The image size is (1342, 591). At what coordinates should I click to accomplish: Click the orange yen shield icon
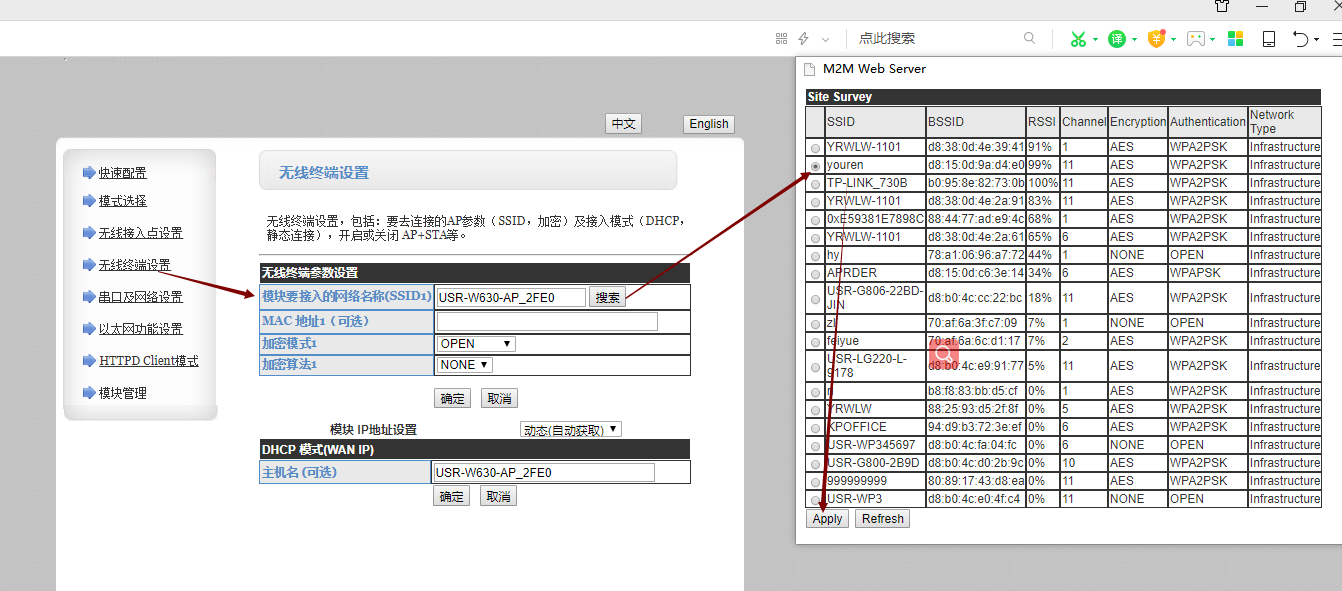1157,39
